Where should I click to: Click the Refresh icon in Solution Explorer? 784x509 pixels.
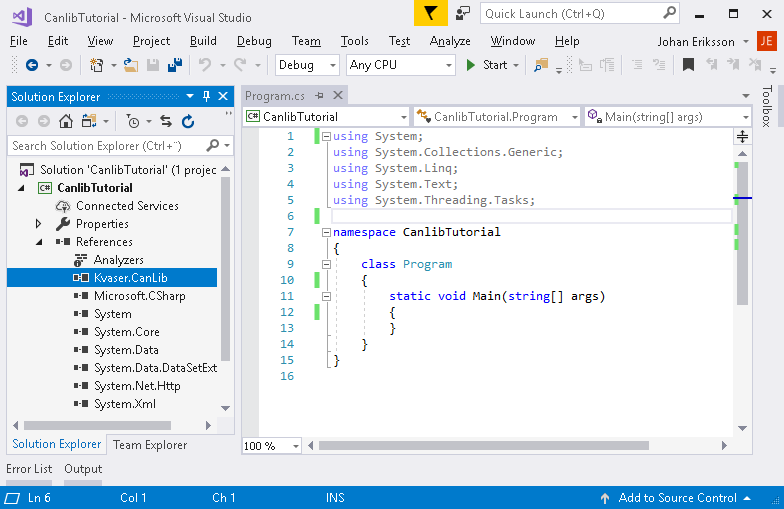[188, 121]
